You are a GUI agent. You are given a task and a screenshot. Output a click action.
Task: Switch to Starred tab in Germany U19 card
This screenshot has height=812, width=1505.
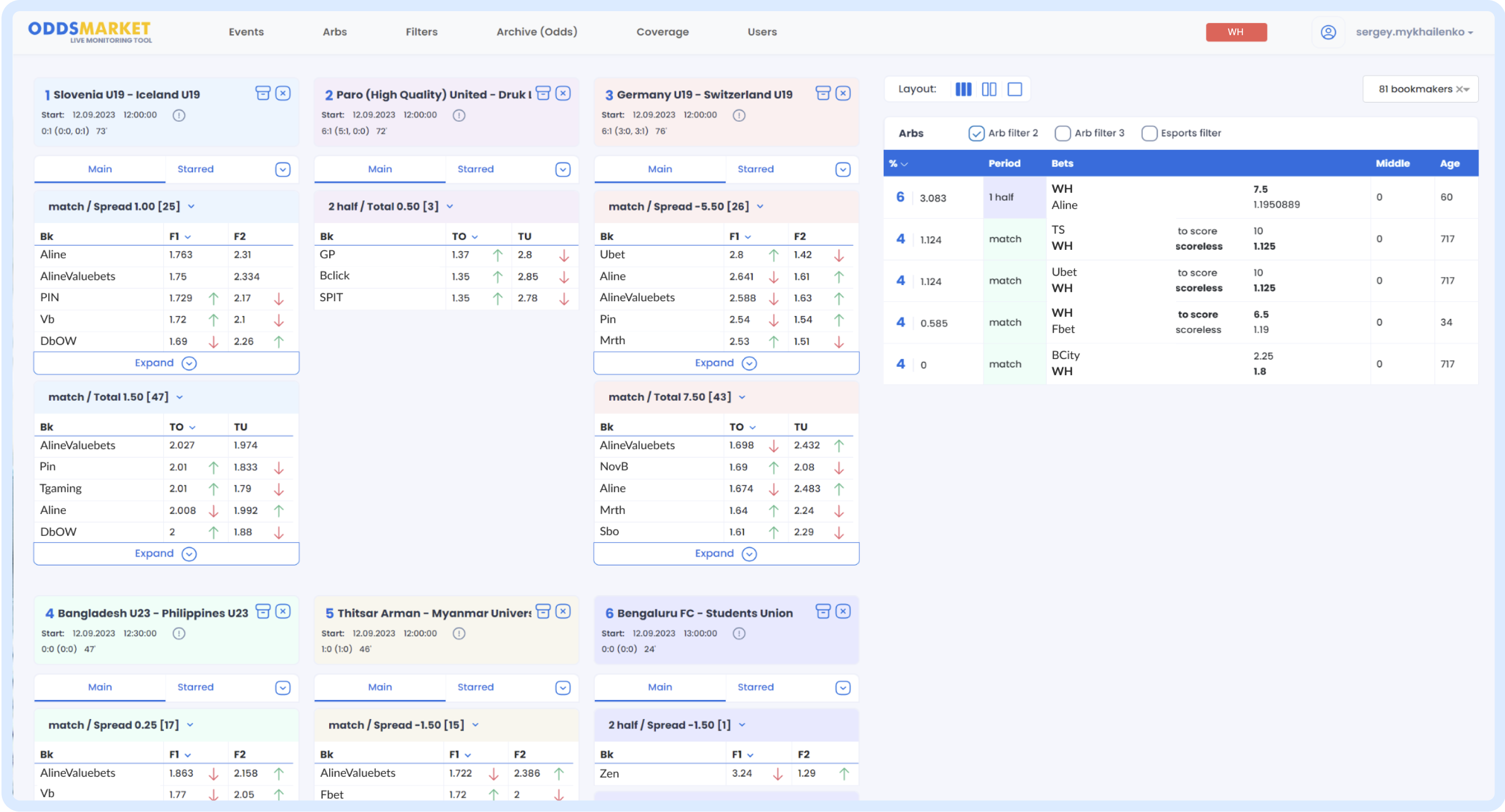755,169
